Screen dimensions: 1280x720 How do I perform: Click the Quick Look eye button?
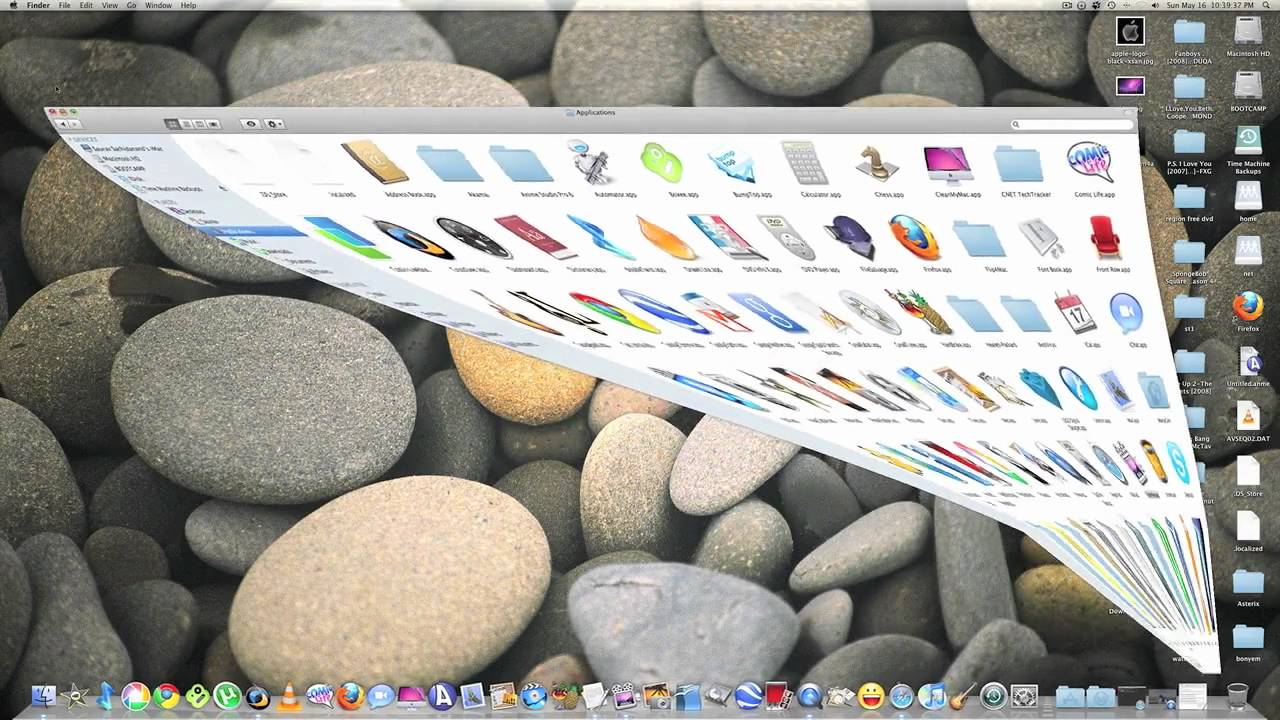tap(250, 124)
